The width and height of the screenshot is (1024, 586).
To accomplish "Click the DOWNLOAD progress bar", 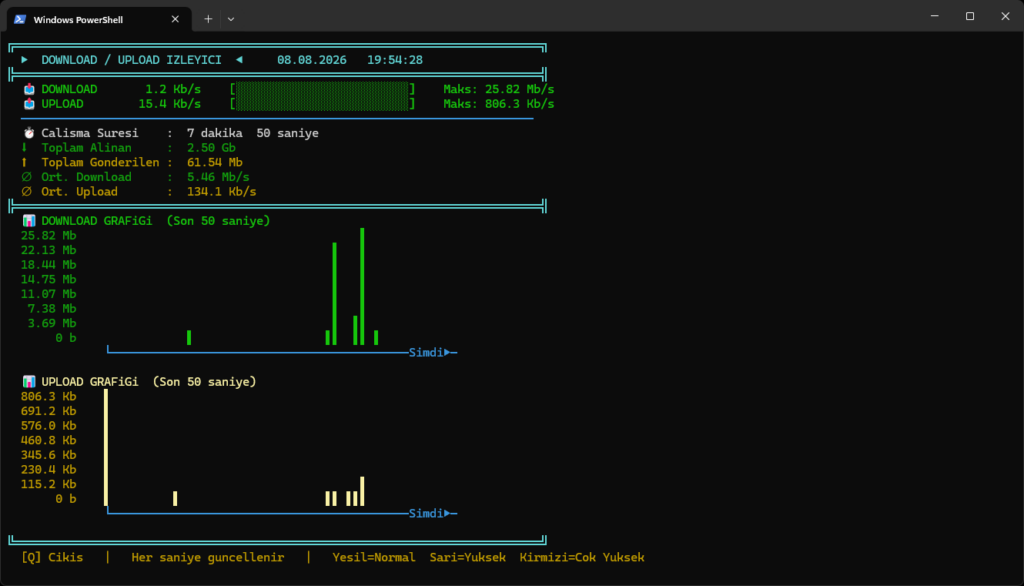I will pos(323,89).
